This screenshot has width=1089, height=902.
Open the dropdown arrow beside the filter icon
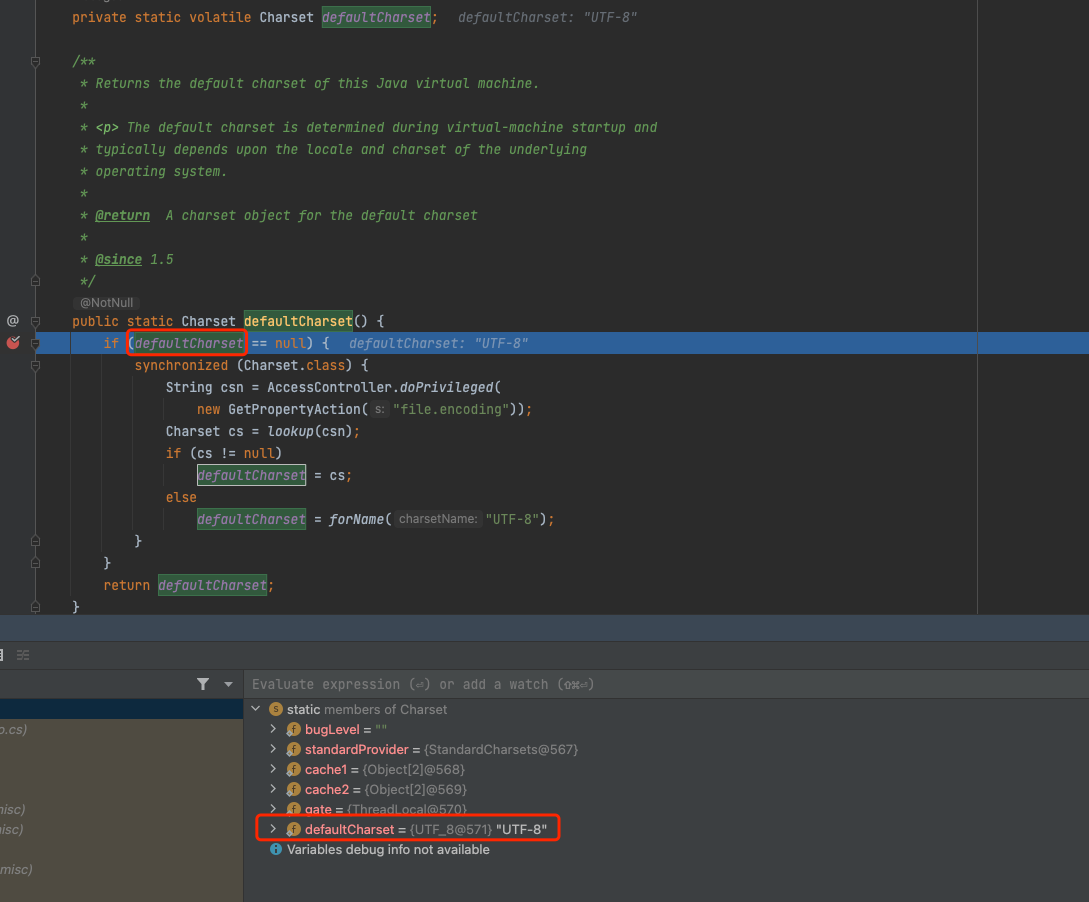point(228,684)
